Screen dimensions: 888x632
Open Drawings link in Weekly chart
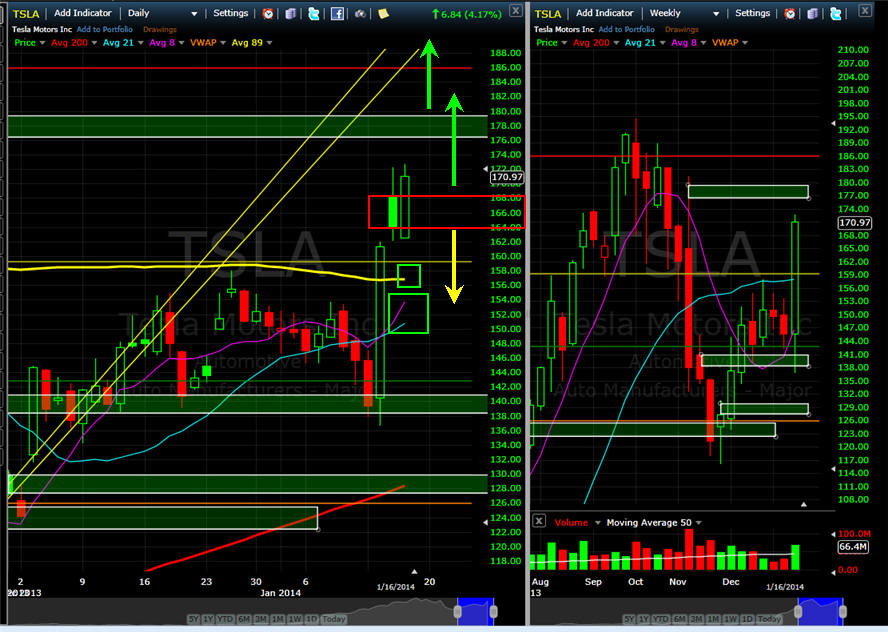[x=681, y=29]
